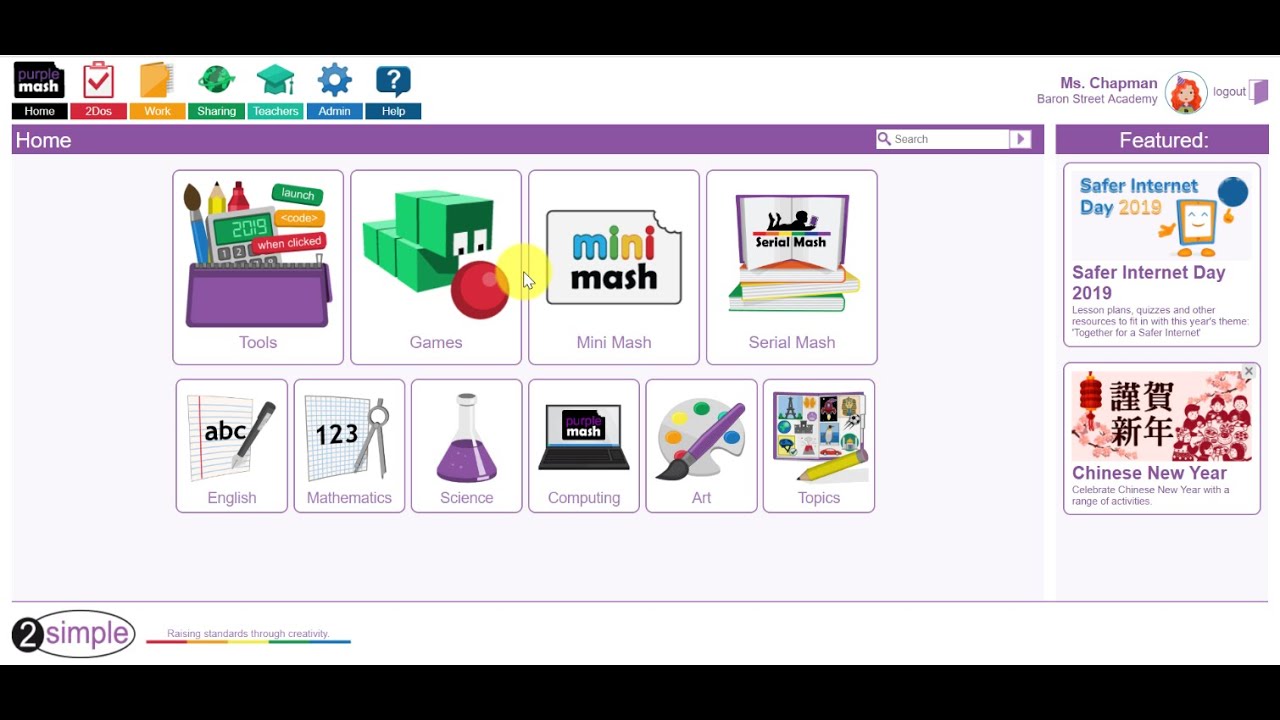
Task: Open the Mathematics compass tile
Action: (349, 446)
